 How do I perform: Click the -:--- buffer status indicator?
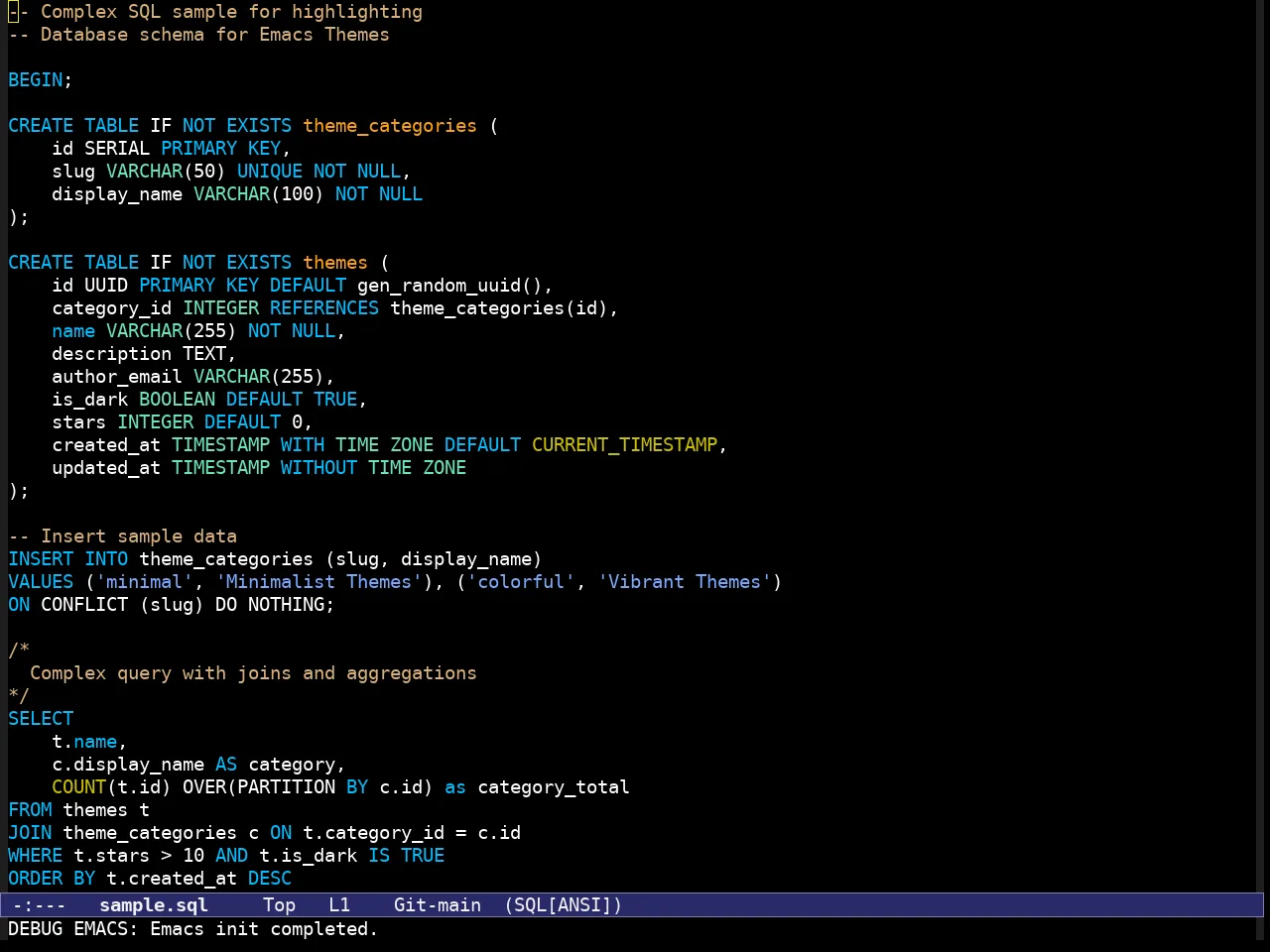(39, 905)
